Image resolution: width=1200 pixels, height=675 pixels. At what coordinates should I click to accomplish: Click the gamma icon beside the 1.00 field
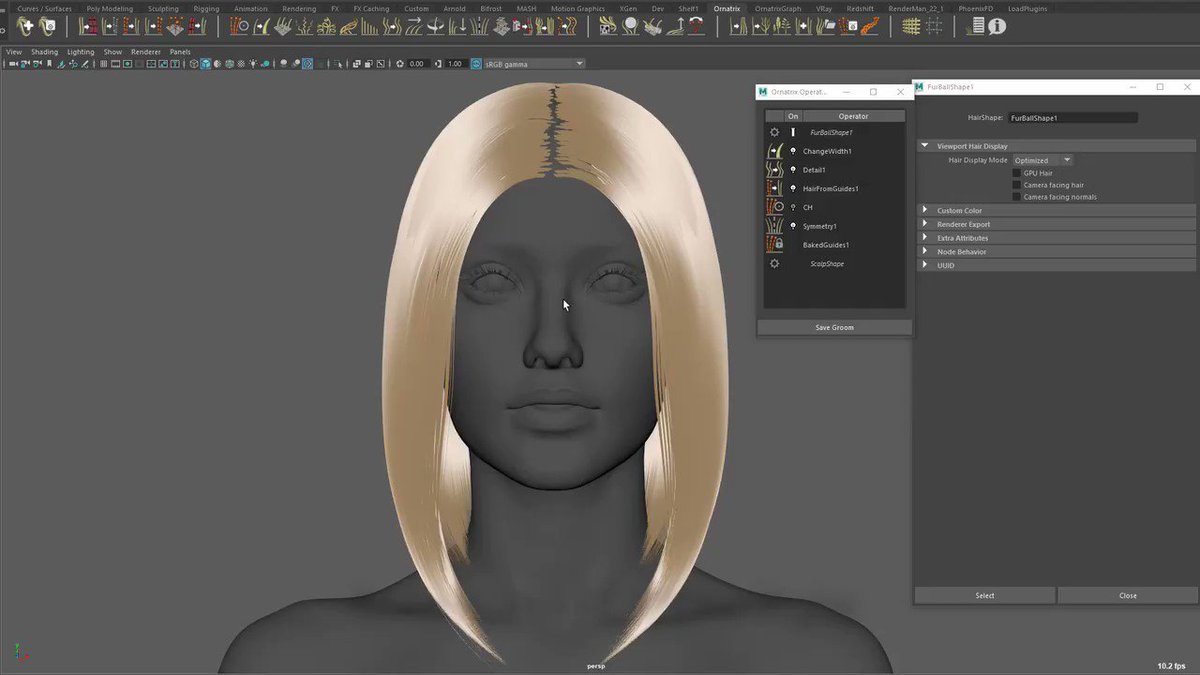coord(438,64)
